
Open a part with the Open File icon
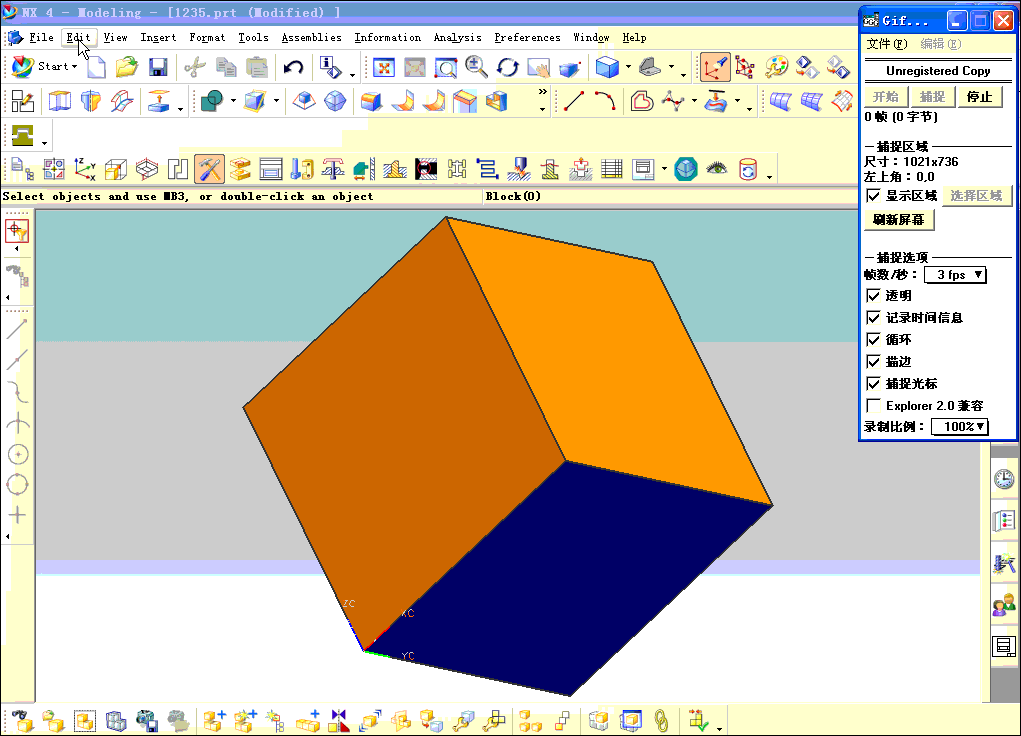[x=125, y=66]
